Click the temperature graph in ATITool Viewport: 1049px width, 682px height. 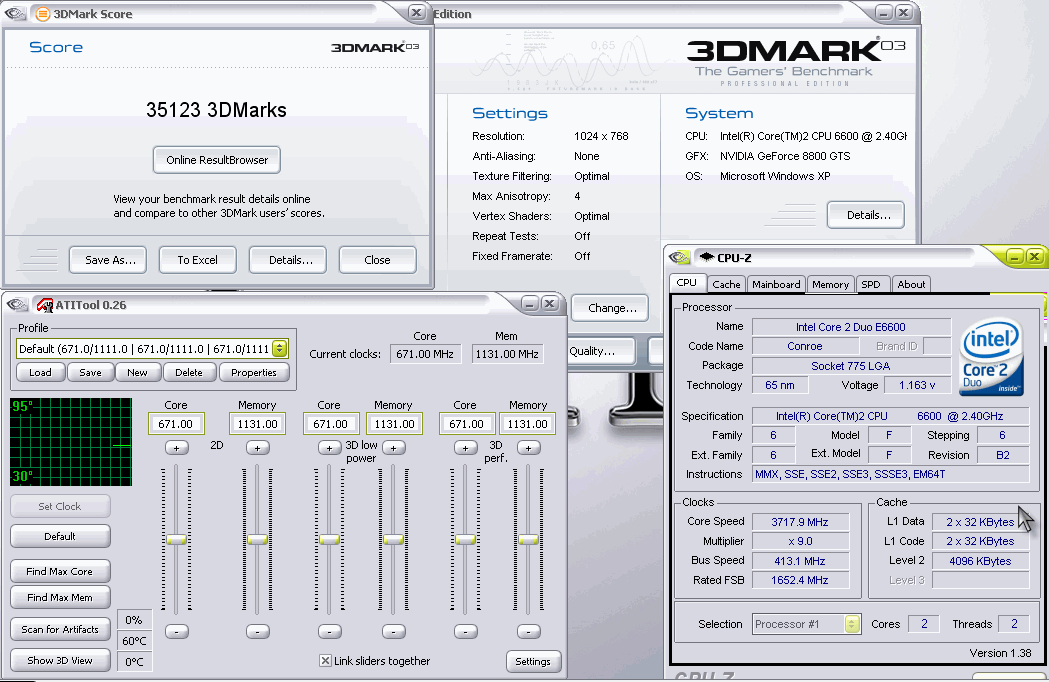[71, 442]
